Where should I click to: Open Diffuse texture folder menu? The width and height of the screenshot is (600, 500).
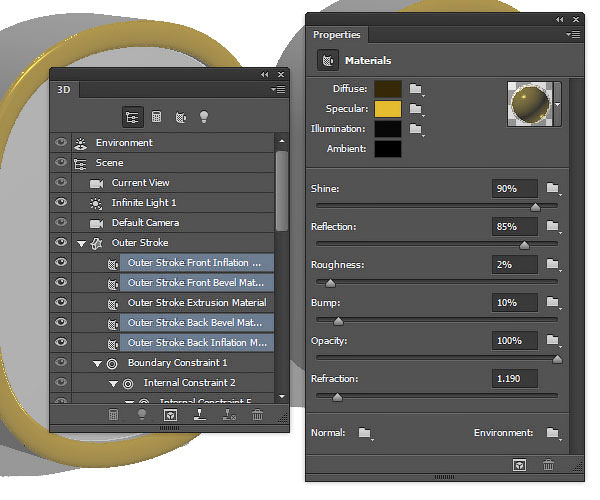point(416,89)
